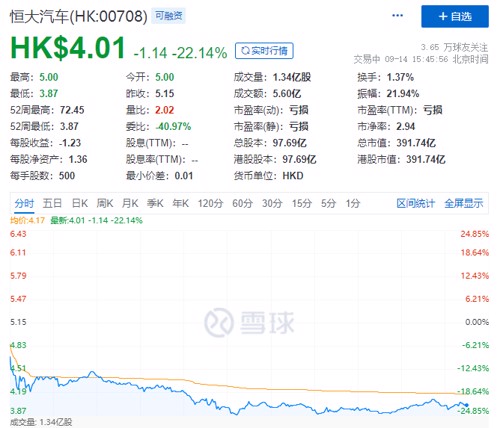This screenshot has width=500, height=428.
Task: Click the latest price dot on chart line
Action: coord(466,405)
